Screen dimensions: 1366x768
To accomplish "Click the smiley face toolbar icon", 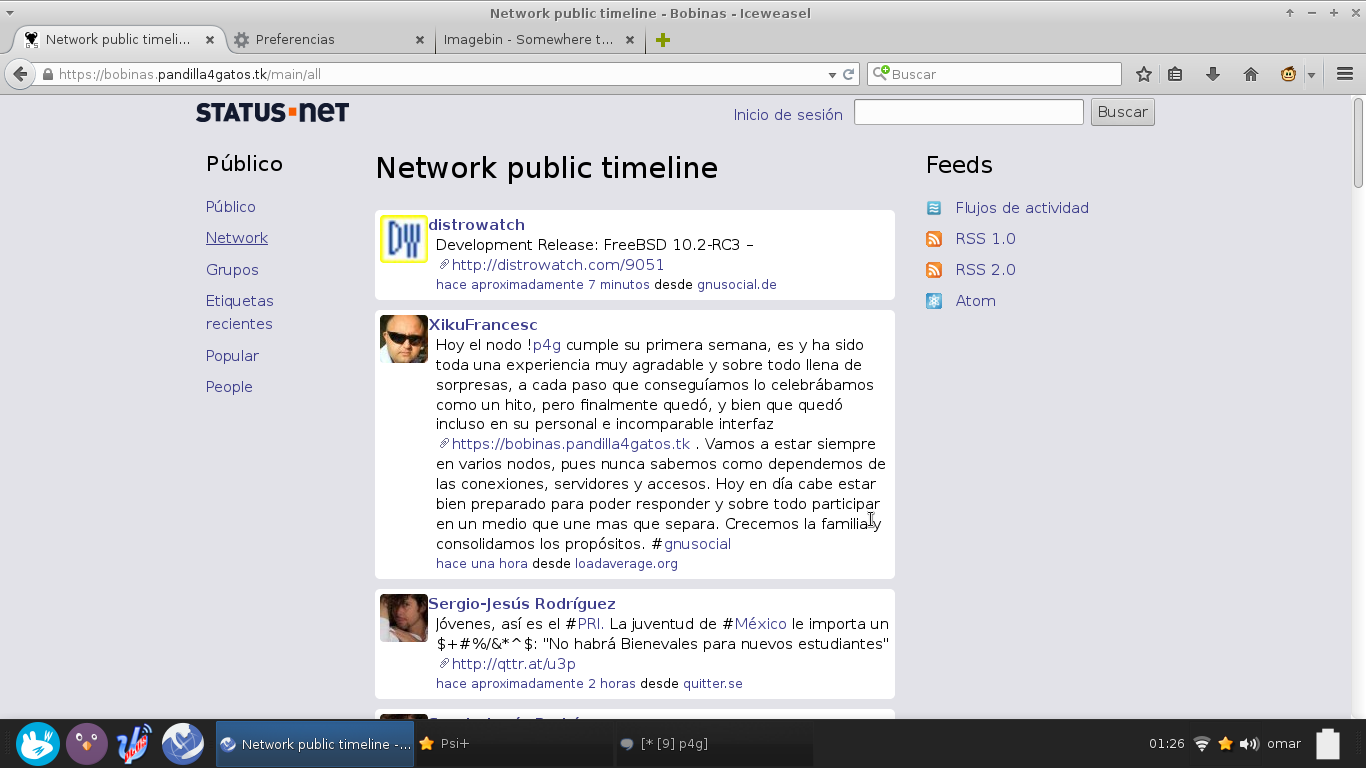I will click(x=1289, y=74).
